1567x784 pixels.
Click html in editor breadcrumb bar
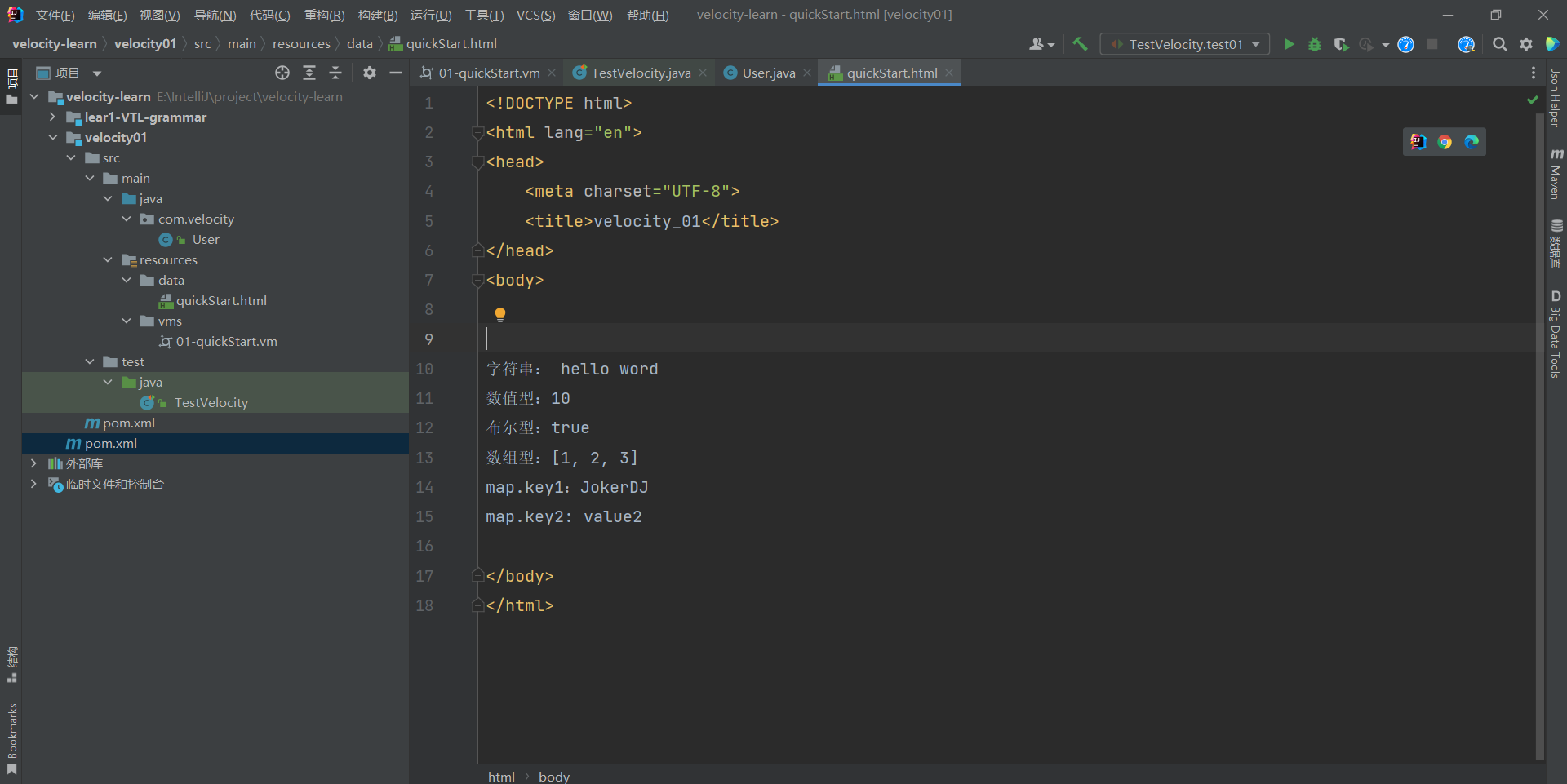pos(501,777)
